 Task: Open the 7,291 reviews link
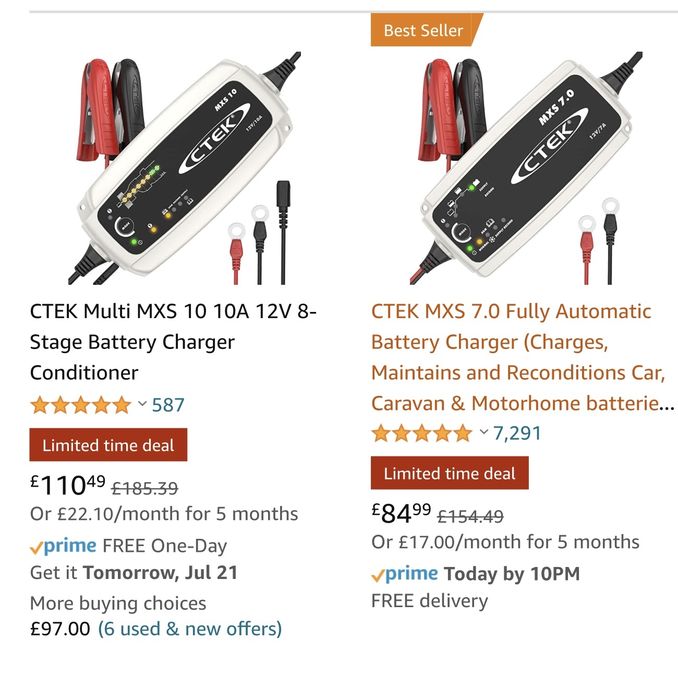coord(517,433)
